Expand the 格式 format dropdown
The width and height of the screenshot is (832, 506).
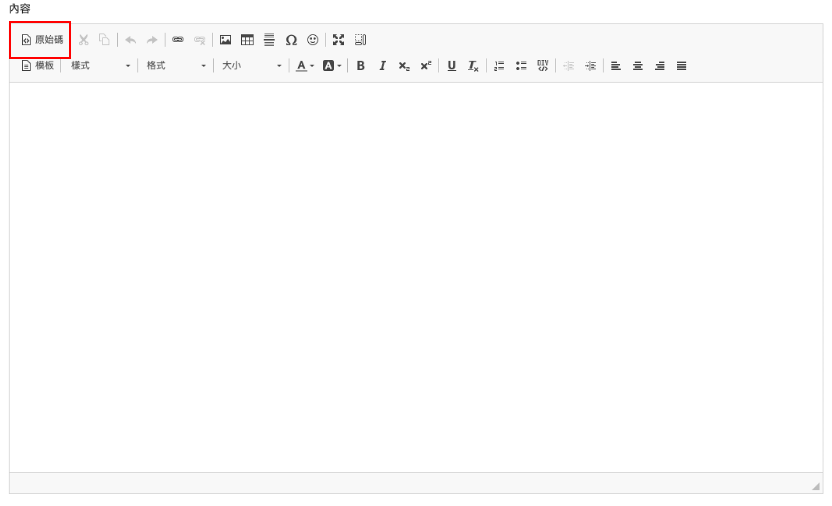(x=175, y=66)
